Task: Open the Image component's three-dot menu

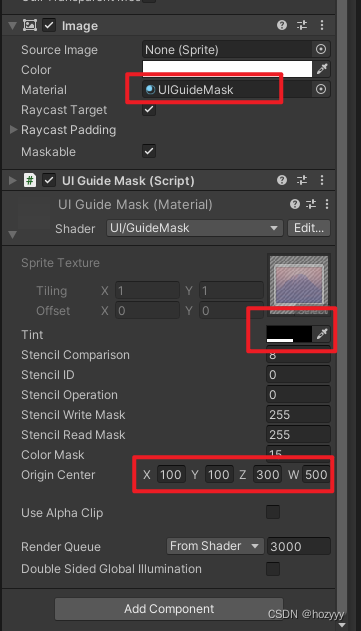Action: 322,25
